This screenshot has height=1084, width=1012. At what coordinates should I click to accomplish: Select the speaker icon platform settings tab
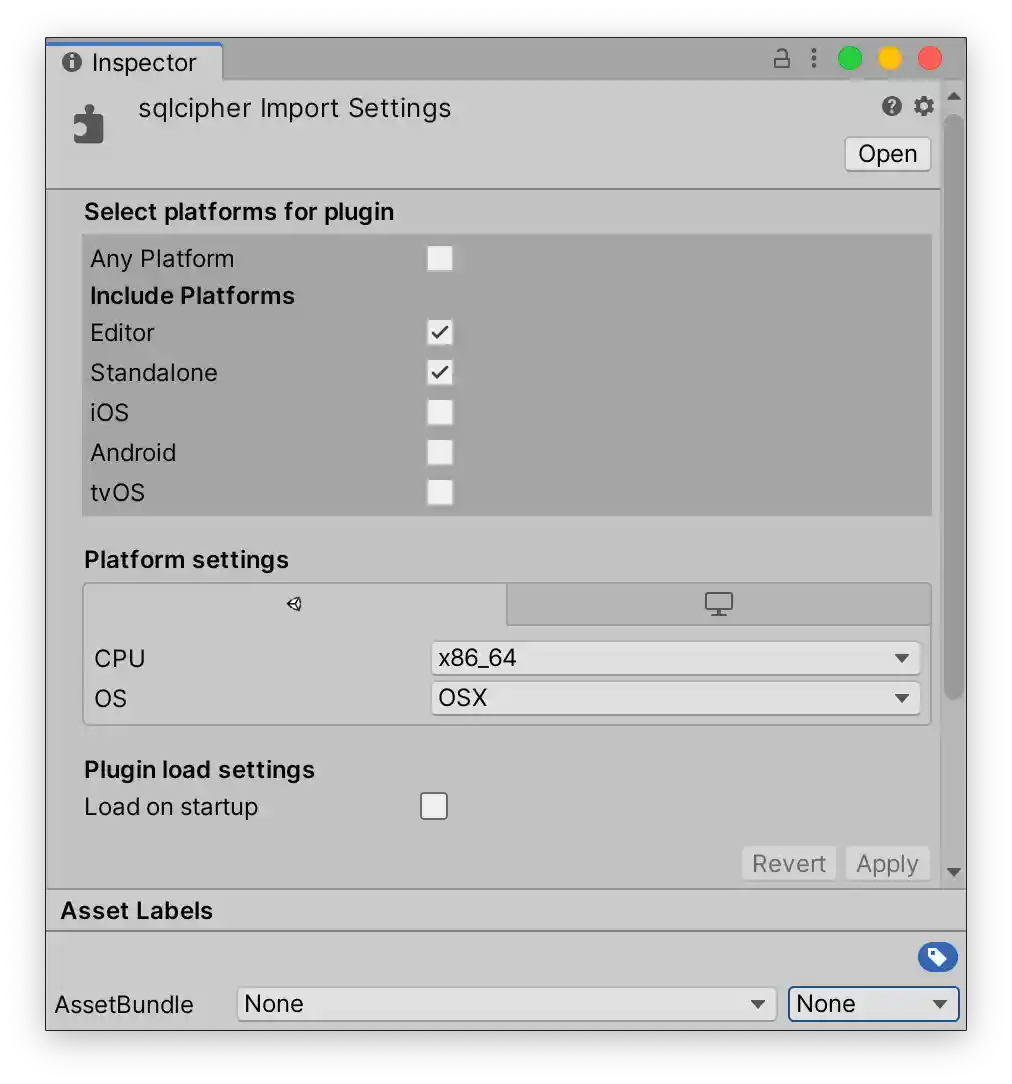pyautogui.click(x=294, y=604)
